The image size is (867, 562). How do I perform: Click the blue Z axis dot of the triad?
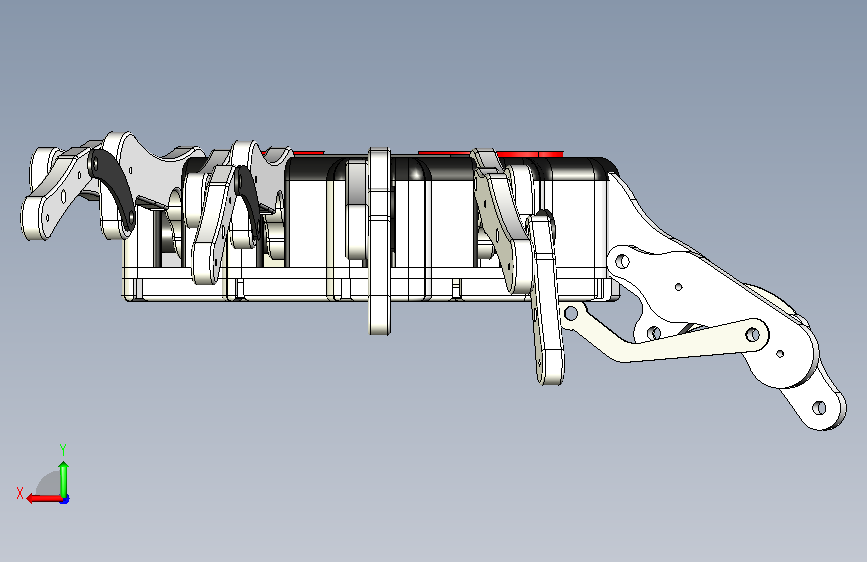coord(65,499)
